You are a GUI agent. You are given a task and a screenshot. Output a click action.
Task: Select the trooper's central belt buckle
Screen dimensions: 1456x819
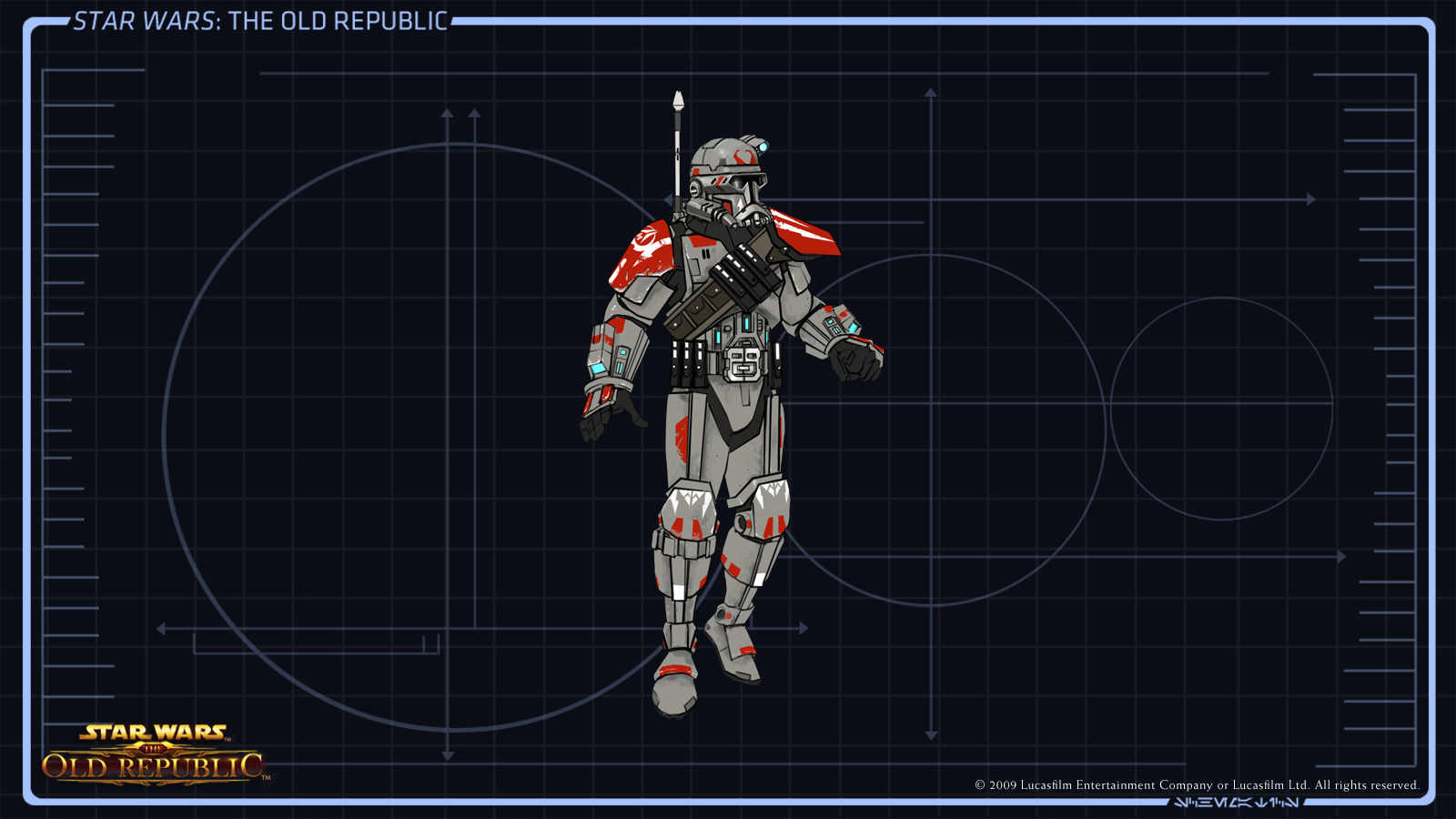click(744, 359)
